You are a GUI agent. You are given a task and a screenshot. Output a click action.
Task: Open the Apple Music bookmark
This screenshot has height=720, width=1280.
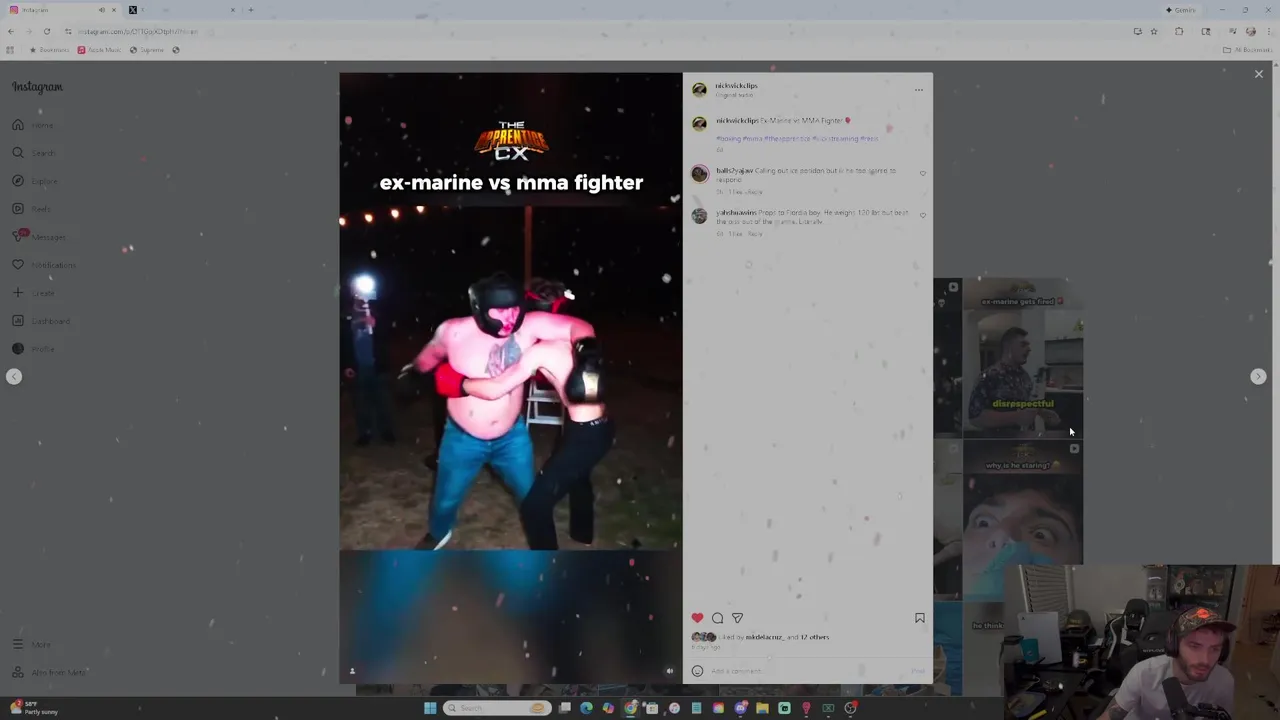99,50
